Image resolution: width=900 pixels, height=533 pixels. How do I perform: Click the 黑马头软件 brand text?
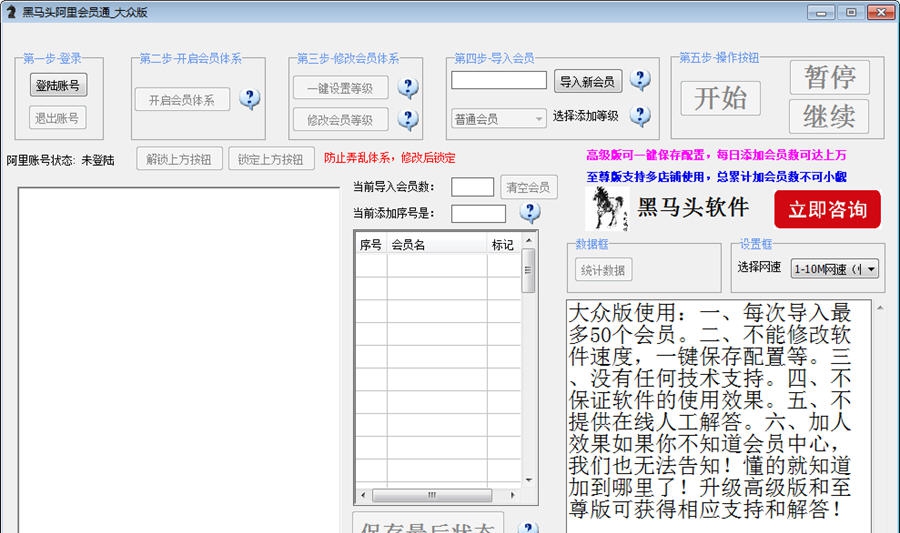[x=693, y=207]
